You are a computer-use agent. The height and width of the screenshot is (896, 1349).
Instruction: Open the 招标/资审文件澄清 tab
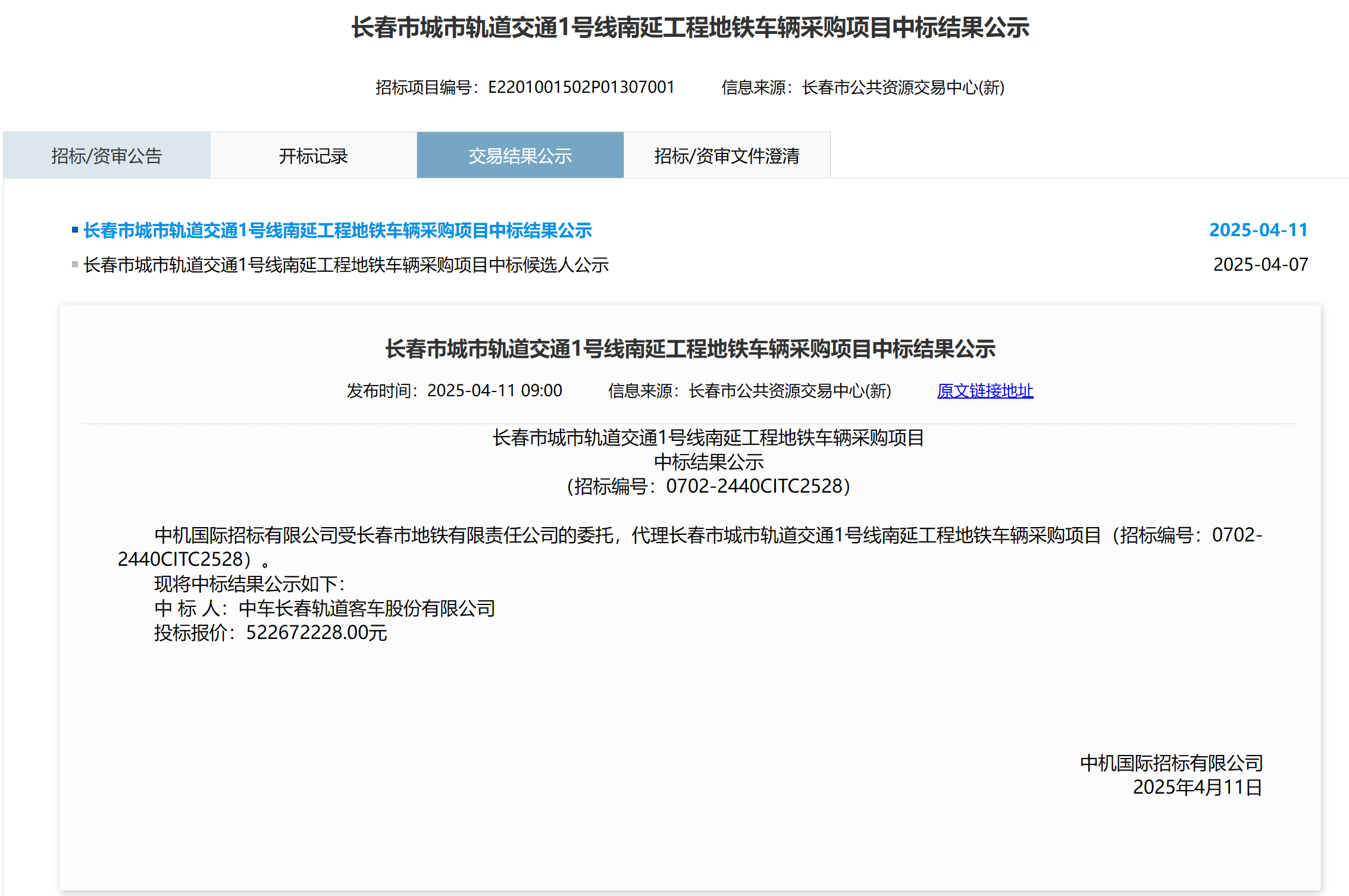pos(727,155)
